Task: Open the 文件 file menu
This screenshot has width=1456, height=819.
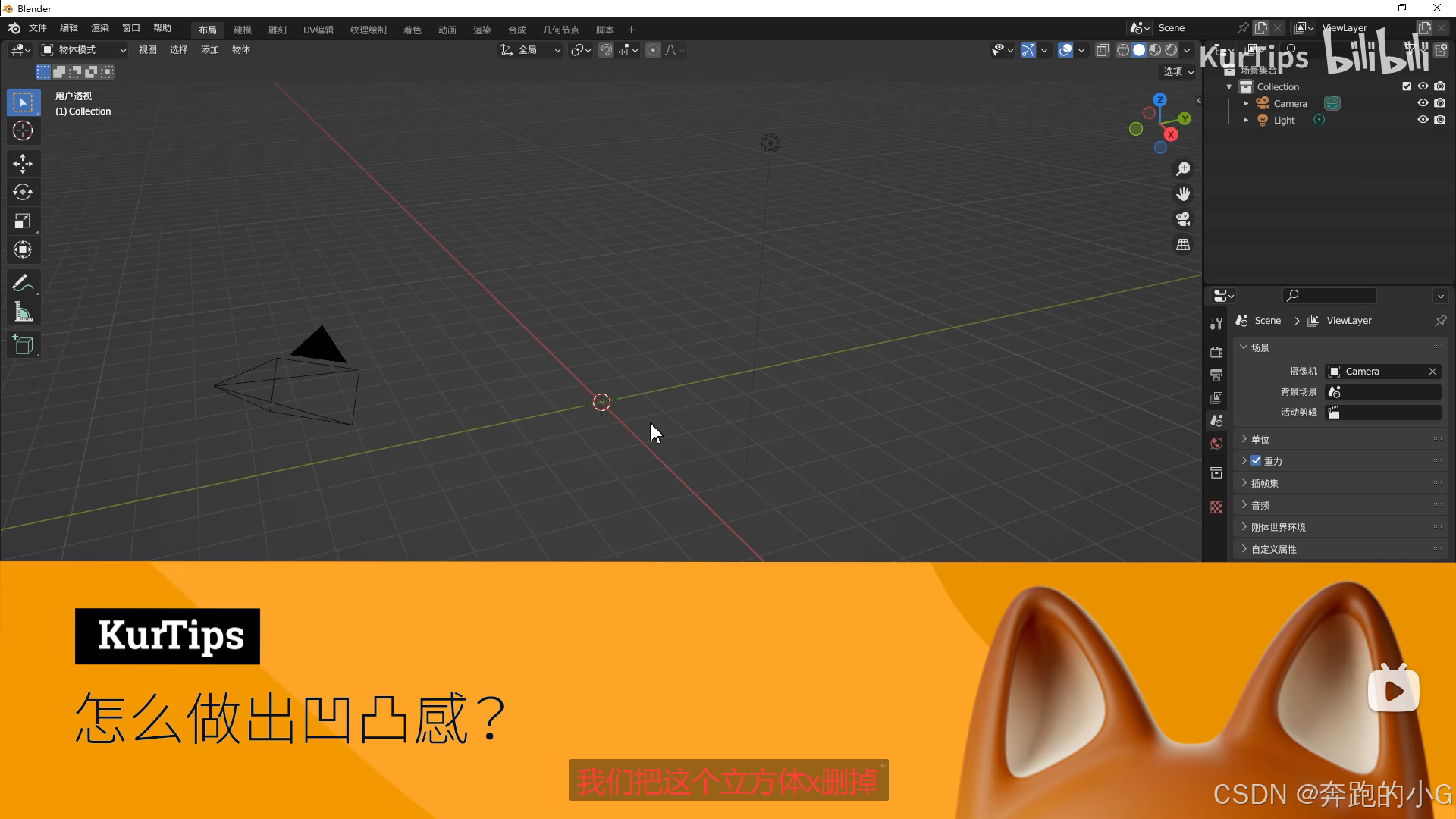Action: pos(38,28)
